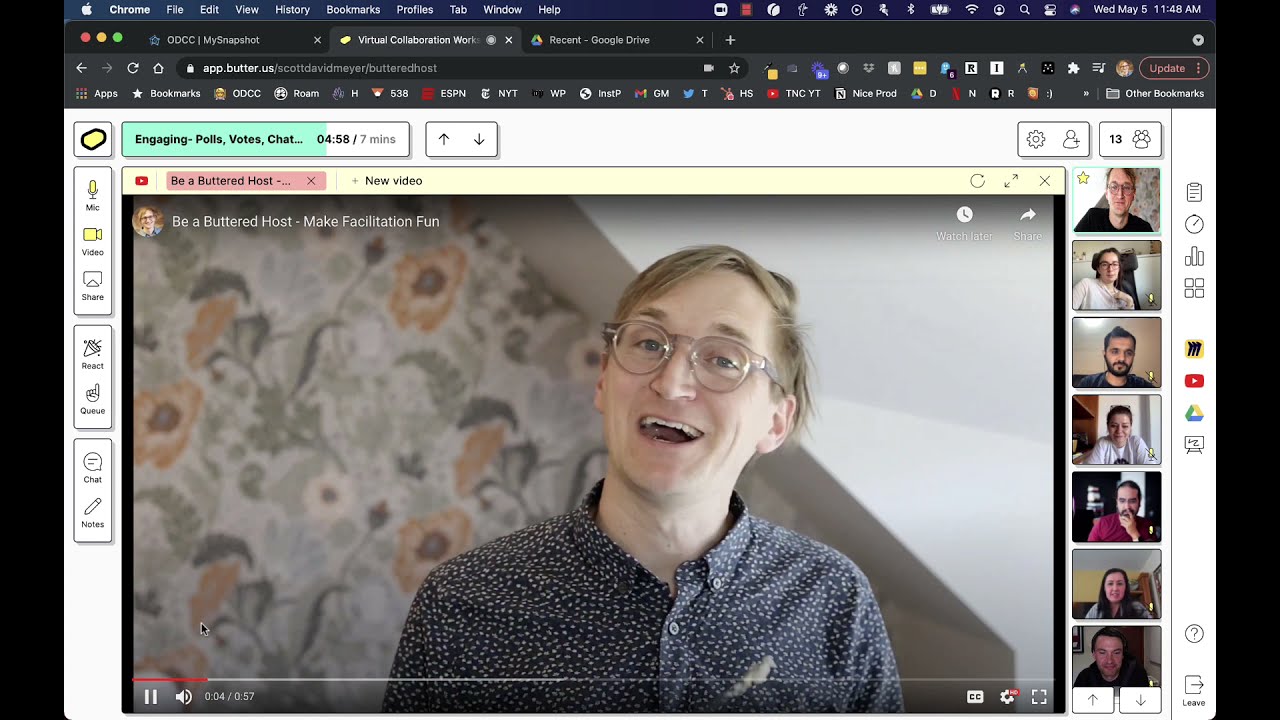Image resolution: width=1280 pixels, height=720 pixels.
Task: Open the Miro integration icon
Action: [1194, 349]
